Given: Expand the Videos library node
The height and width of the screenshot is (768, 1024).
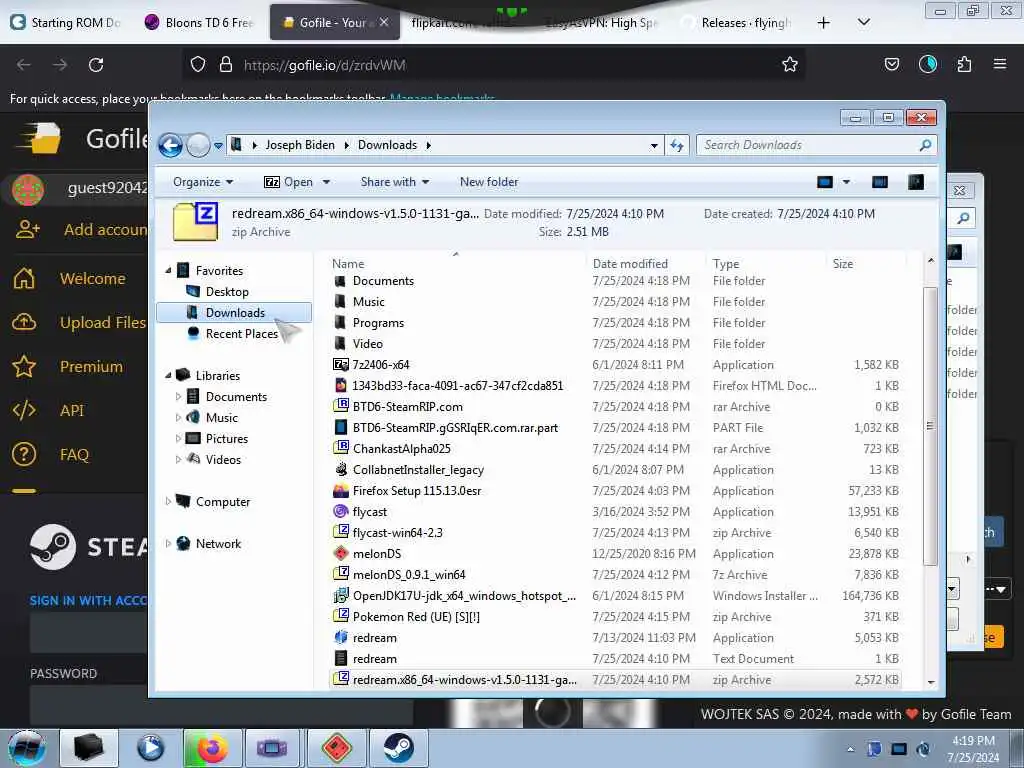Looking at the screenshot, I should pos(178,459).
